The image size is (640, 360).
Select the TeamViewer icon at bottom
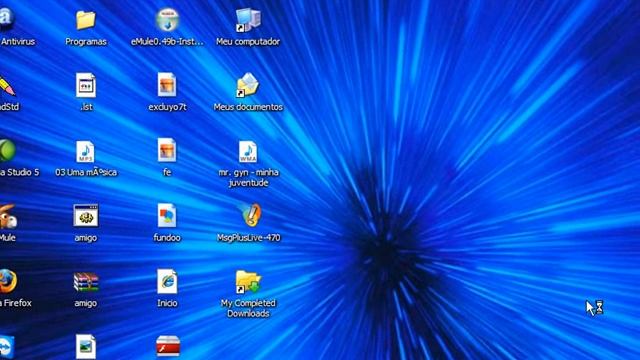coord(7,347)
